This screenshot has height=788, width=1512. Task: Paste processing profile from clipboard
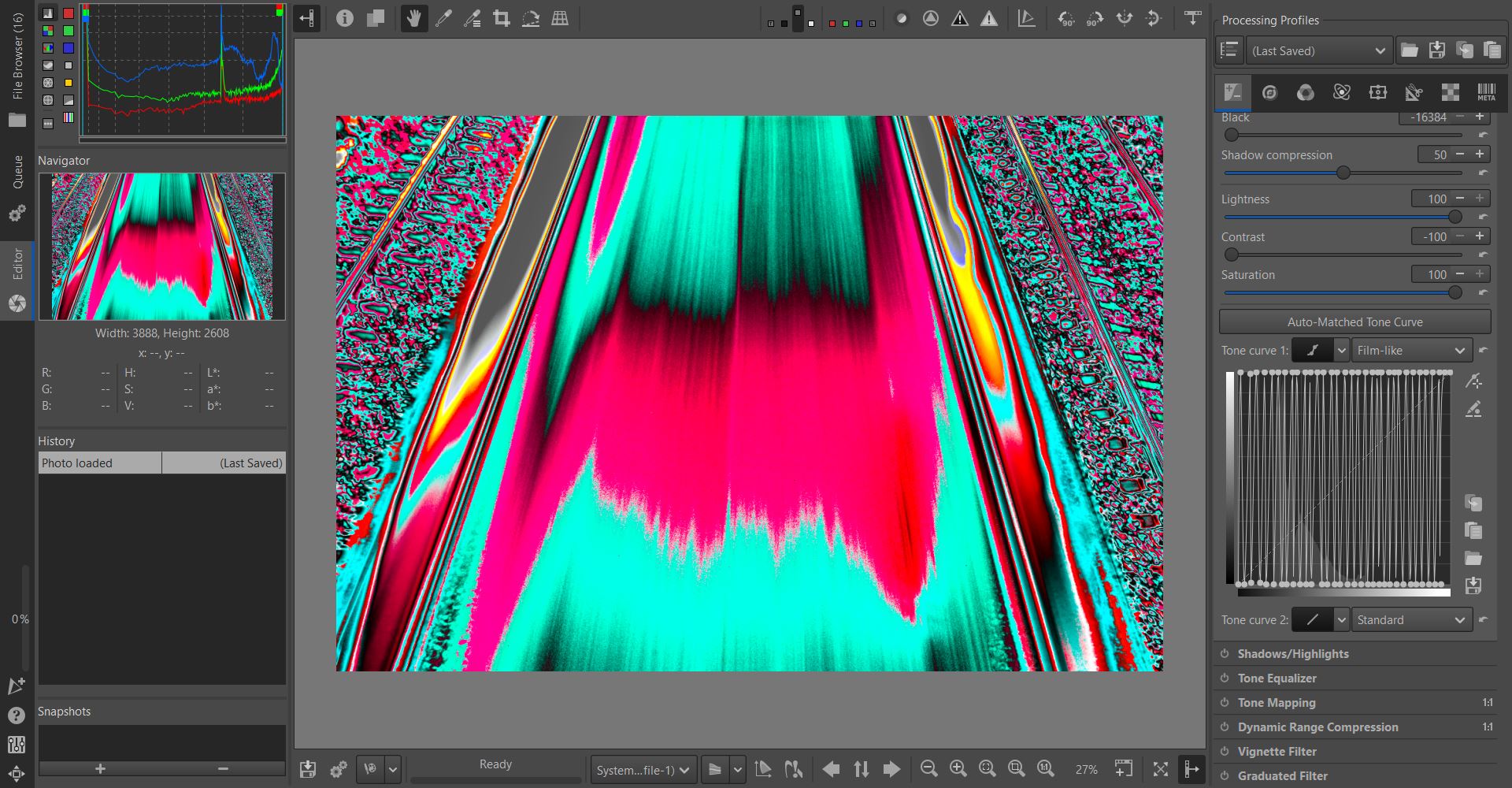click(1492, 50)
